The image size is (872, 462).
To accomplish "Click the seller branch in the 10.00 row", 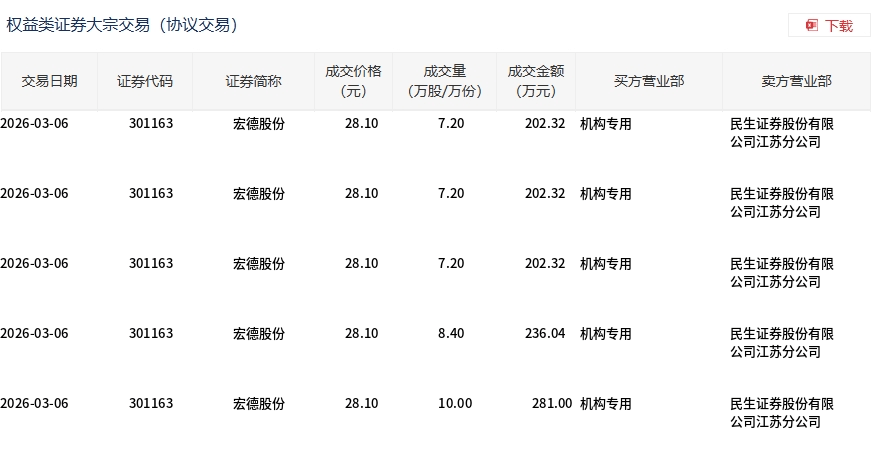I will coord(782,413).
